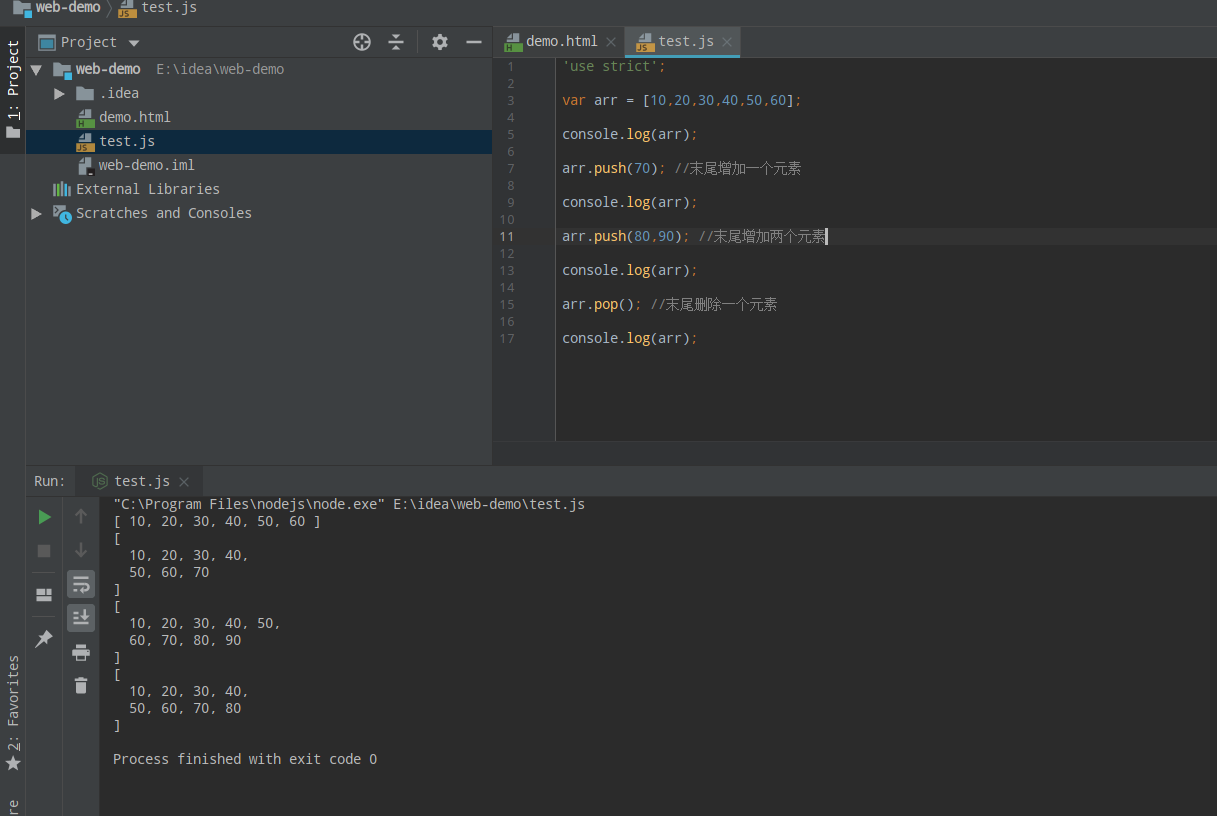This screenshot has height=816, width=1217.
Task: Click '50, 60, 70, 80' console output line
Action: [x=185, y=709]
